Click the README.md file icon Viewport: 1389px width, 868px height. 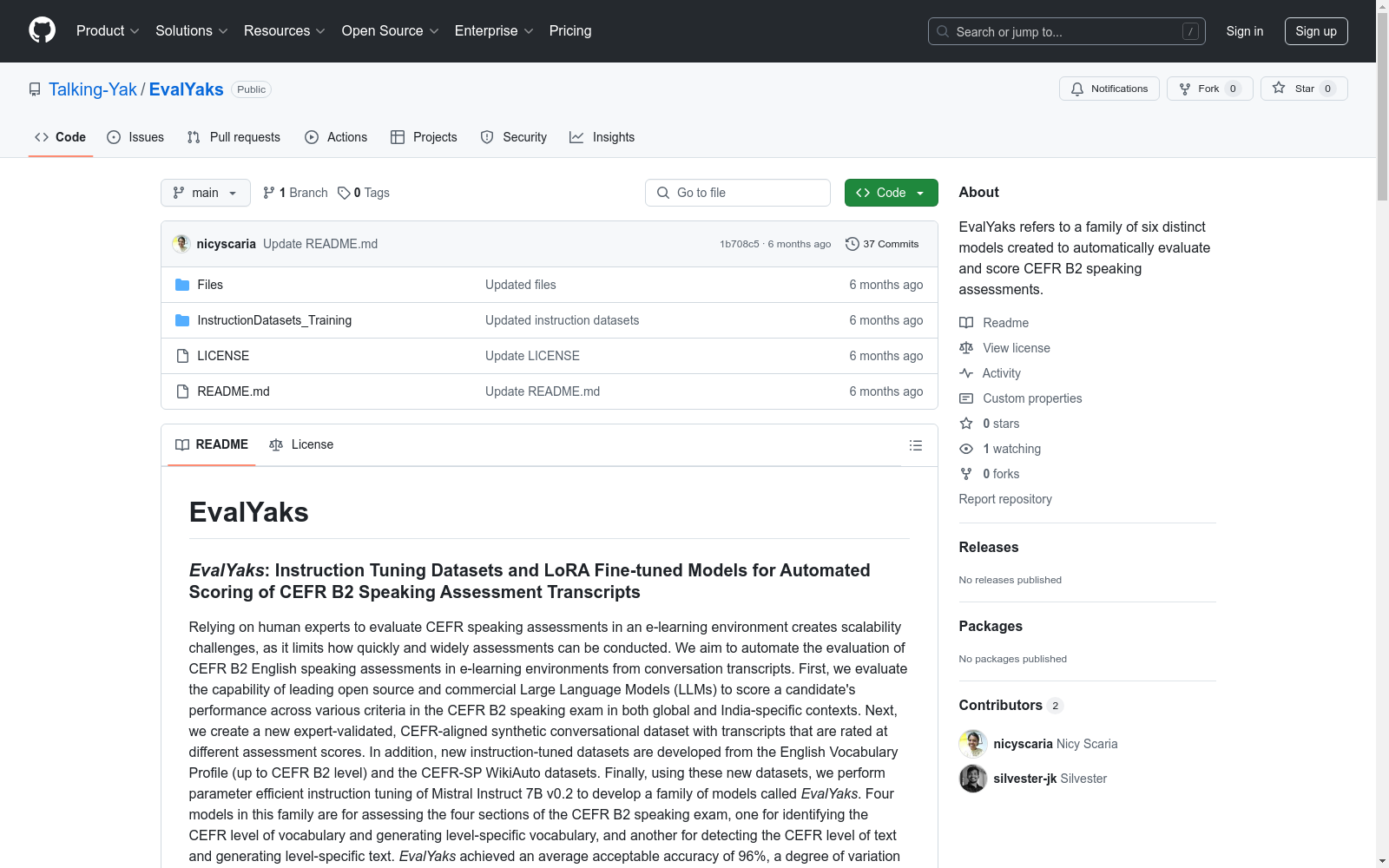[182, 391]
